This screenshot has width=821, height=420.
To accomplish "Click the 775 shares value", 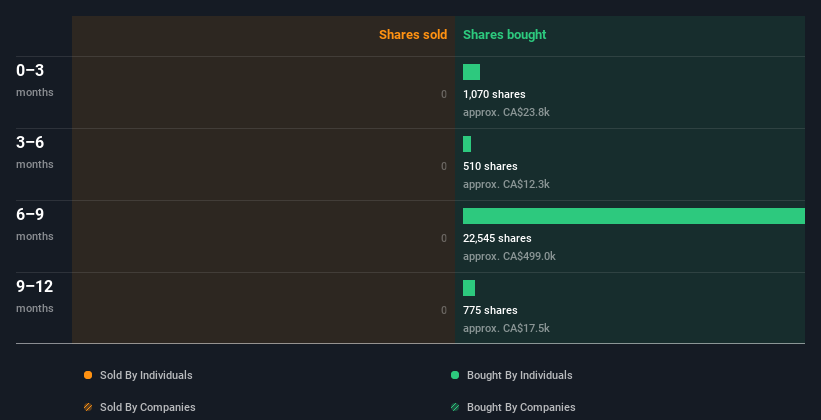I will 490,310.
